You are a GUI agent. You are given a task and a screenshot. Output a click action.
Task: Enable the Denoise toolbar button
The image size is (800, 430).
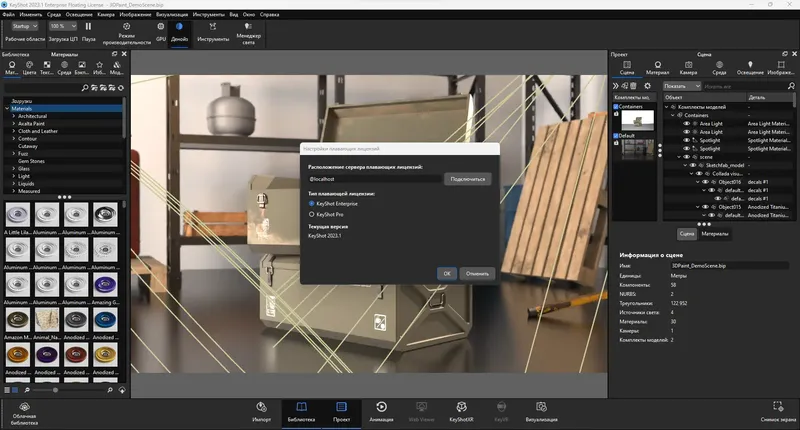[180, 27]
